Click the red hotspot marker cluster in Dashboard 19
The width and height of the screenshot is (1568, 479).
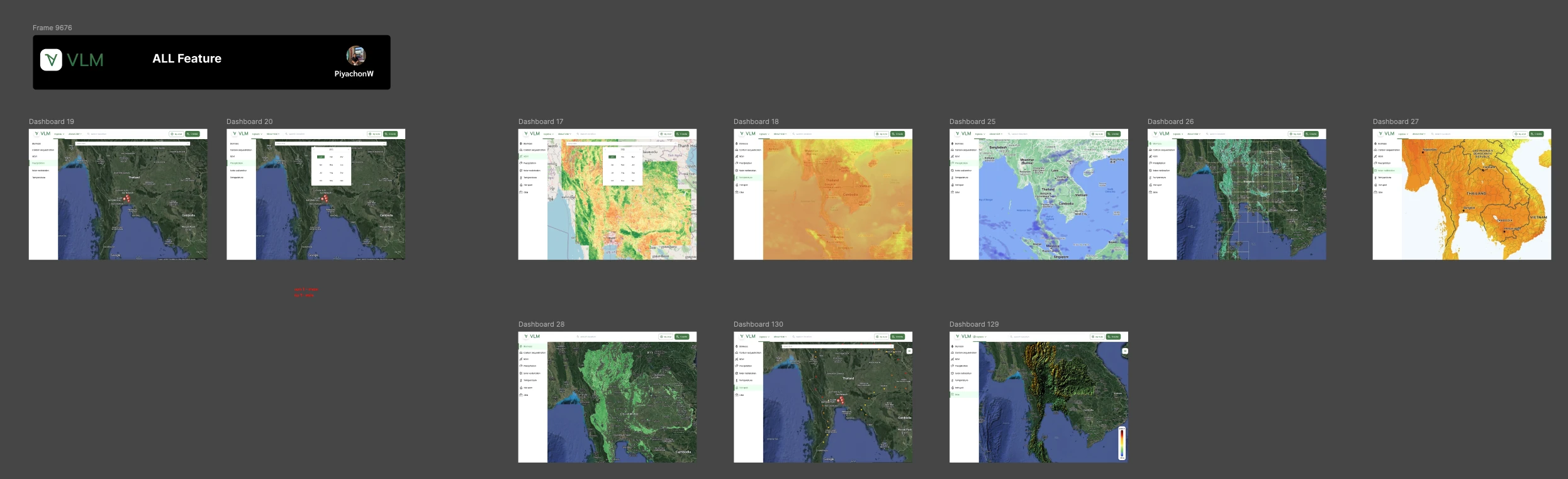126,198
